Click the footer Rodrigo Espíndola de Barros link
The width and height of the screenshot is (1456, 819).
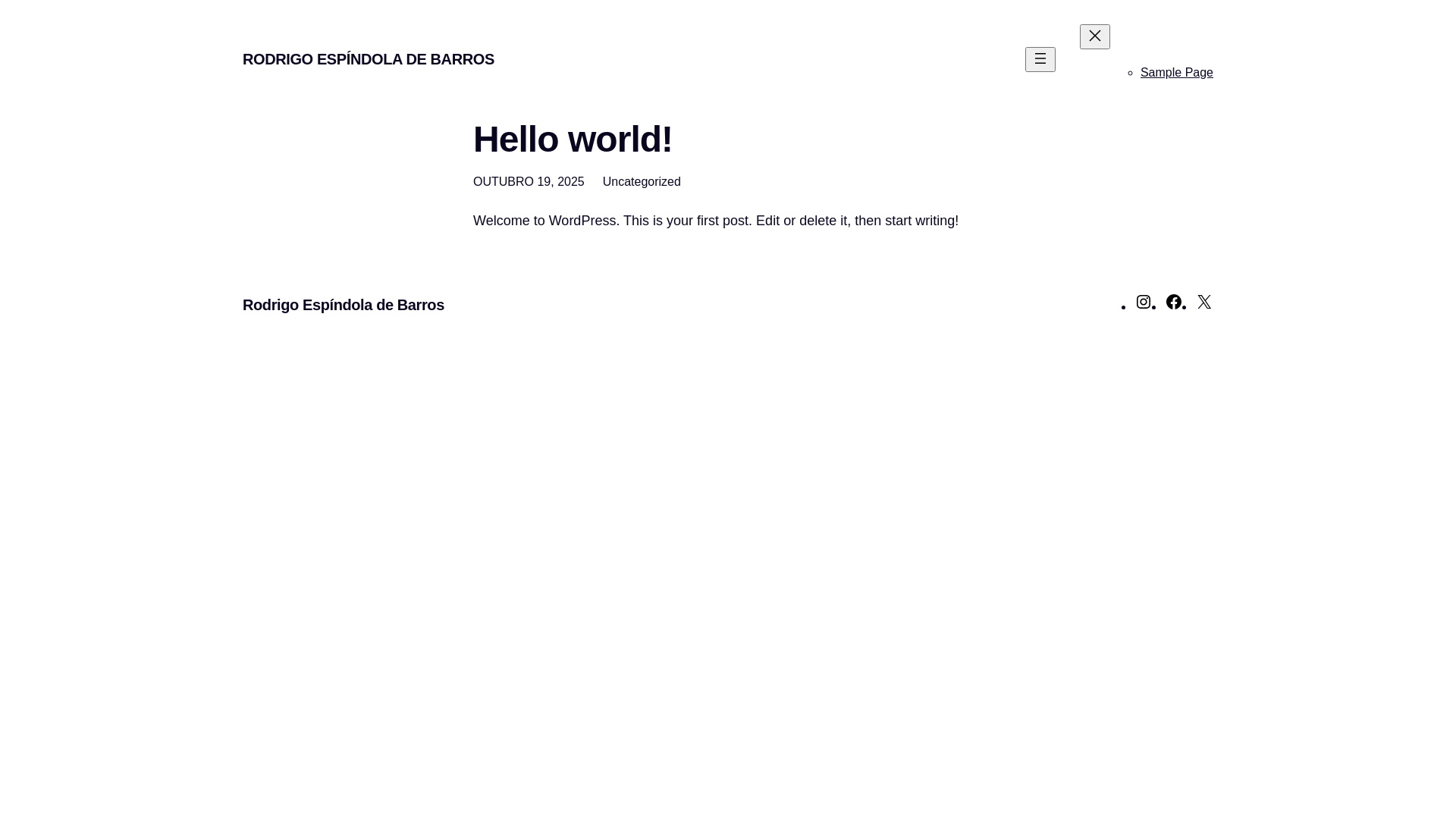(343, 305)
